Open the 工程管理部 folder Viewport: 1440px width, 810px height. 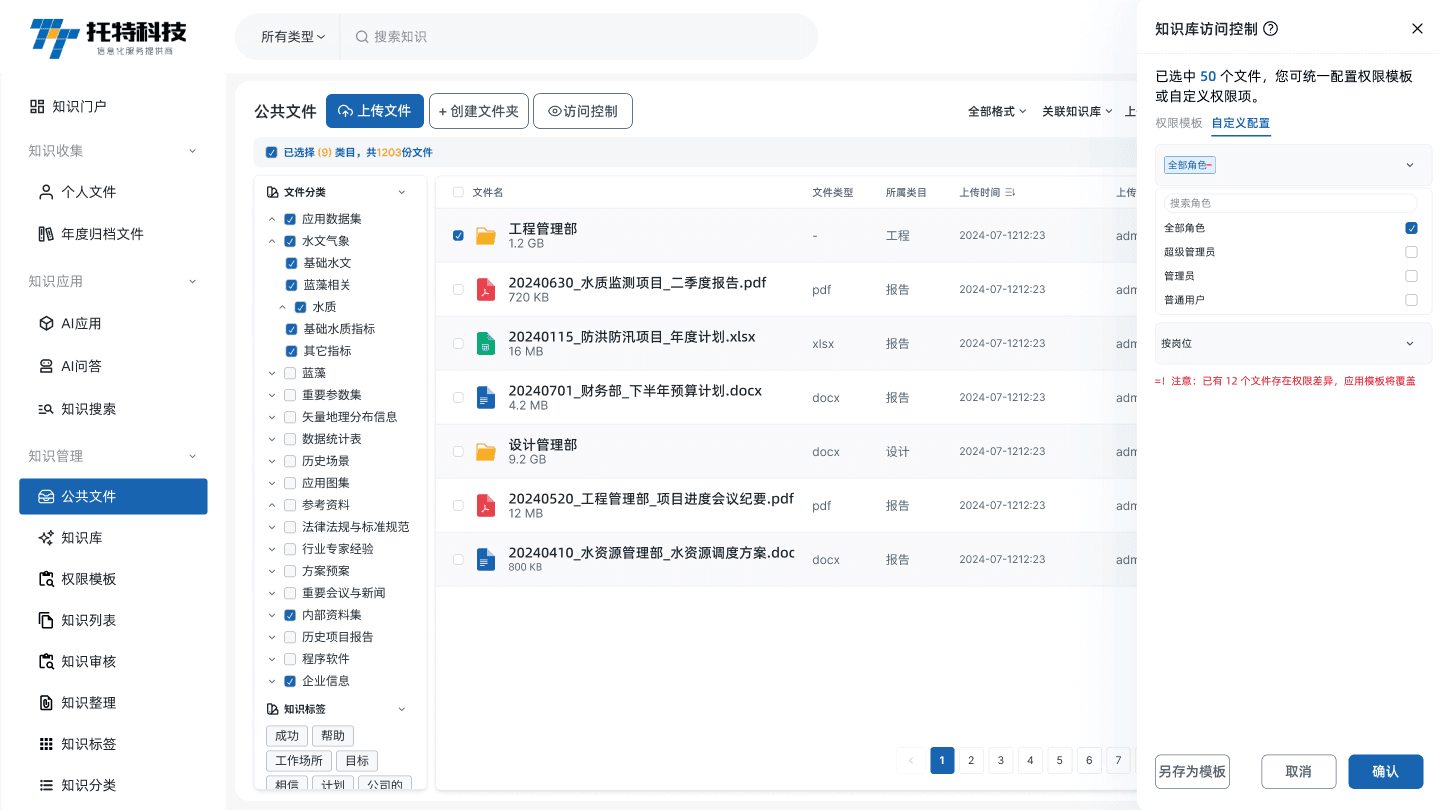(545, 228)
